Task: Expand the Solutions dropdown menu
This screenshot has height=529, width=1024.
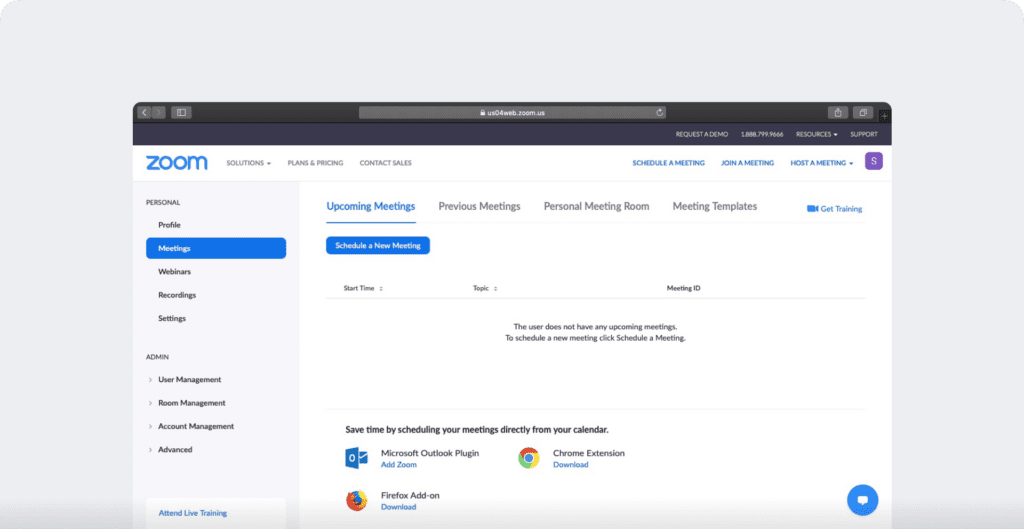Action: tap(248, 163)
